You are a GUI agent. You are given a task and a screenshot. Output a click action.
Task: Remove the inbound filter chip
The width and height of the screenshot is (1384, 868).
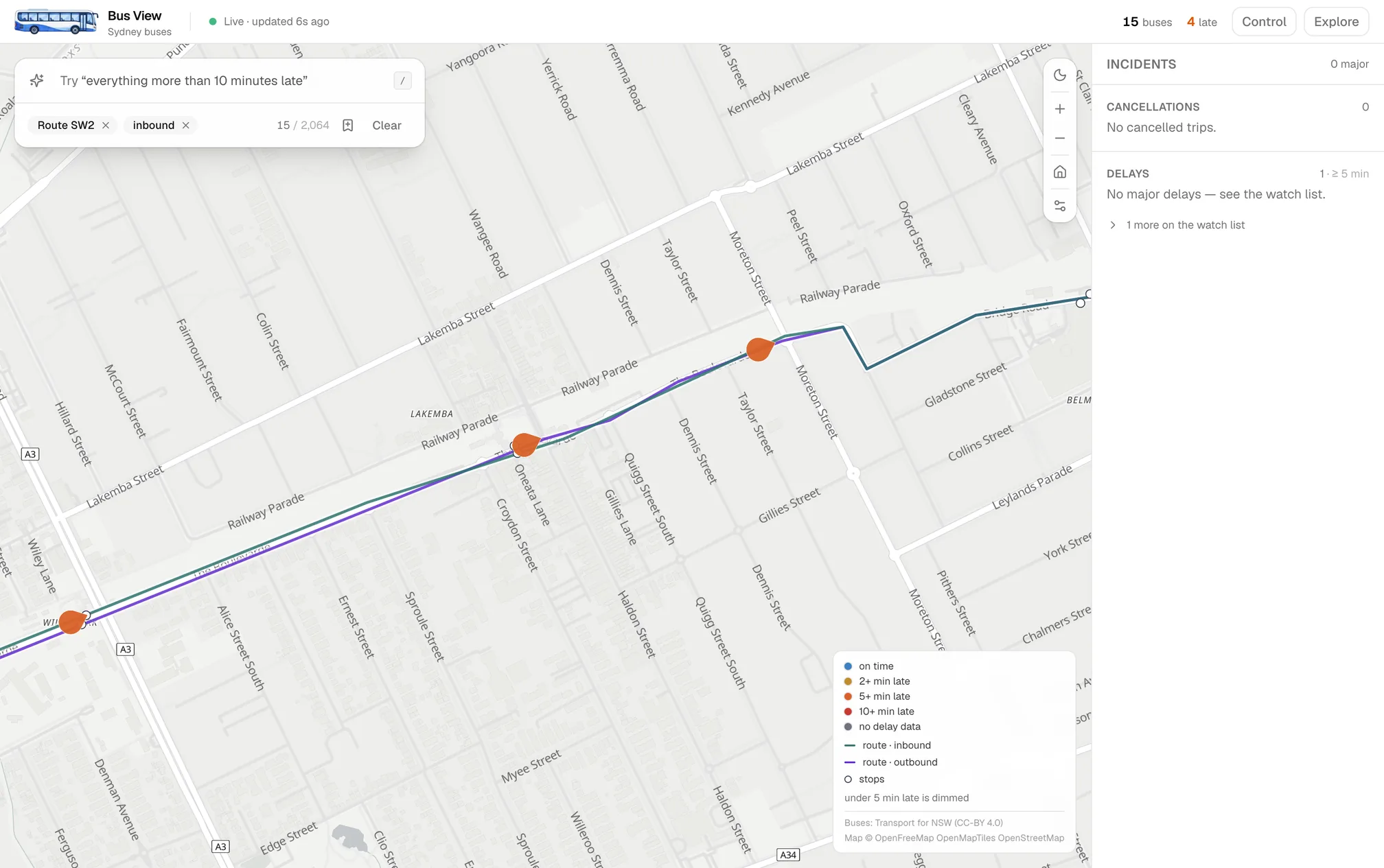pyautogui.click(x=186, y=126)
